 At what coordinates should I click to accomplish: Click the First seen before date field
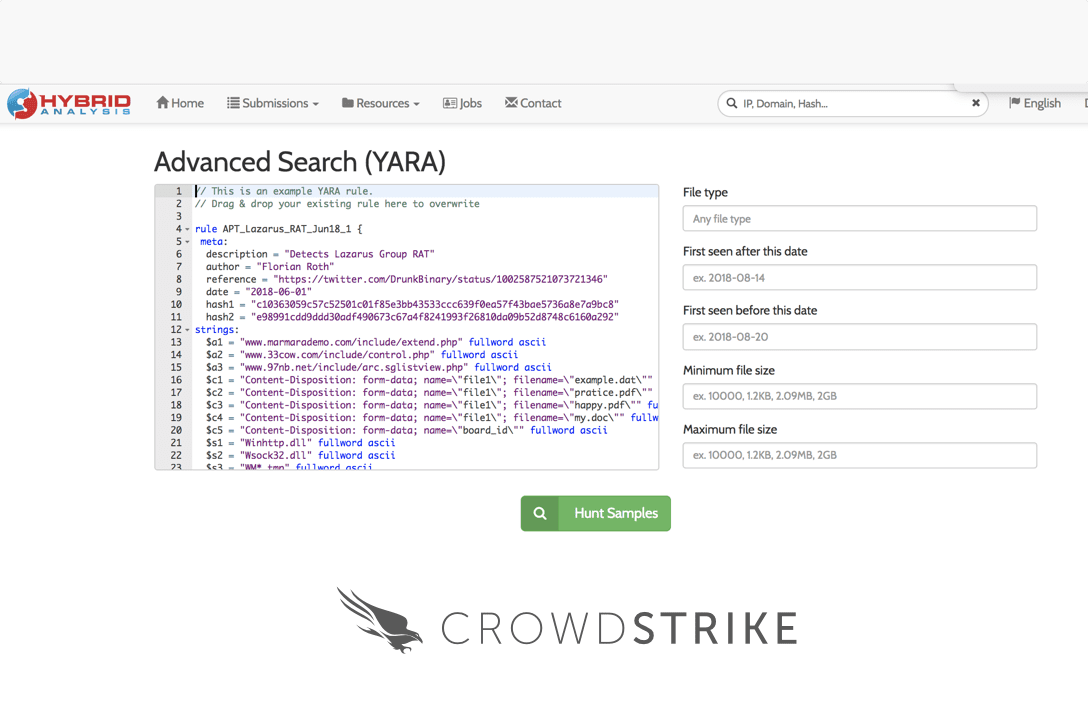pos(859,337)
